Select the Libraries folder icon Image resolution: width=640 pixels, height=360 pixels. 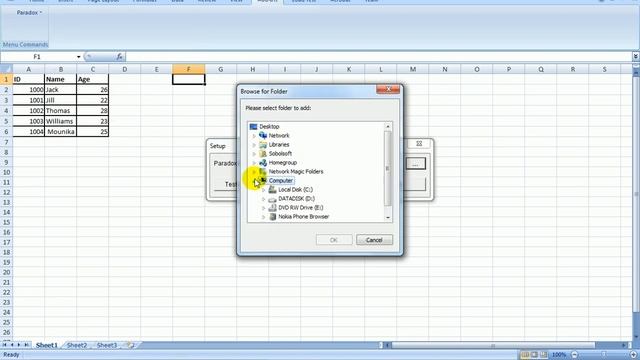[263, 144]
